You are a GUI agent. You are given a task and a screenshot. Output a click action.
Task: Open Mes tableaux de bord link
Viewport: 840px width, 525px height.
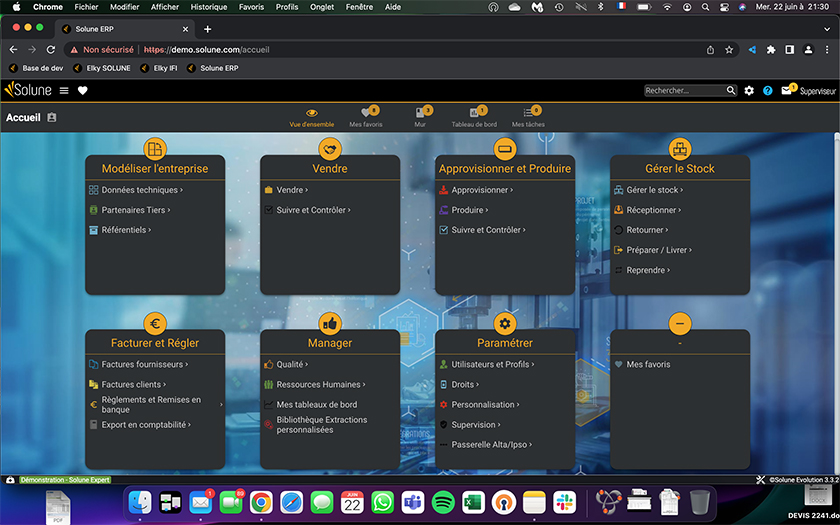click(317, 405)
